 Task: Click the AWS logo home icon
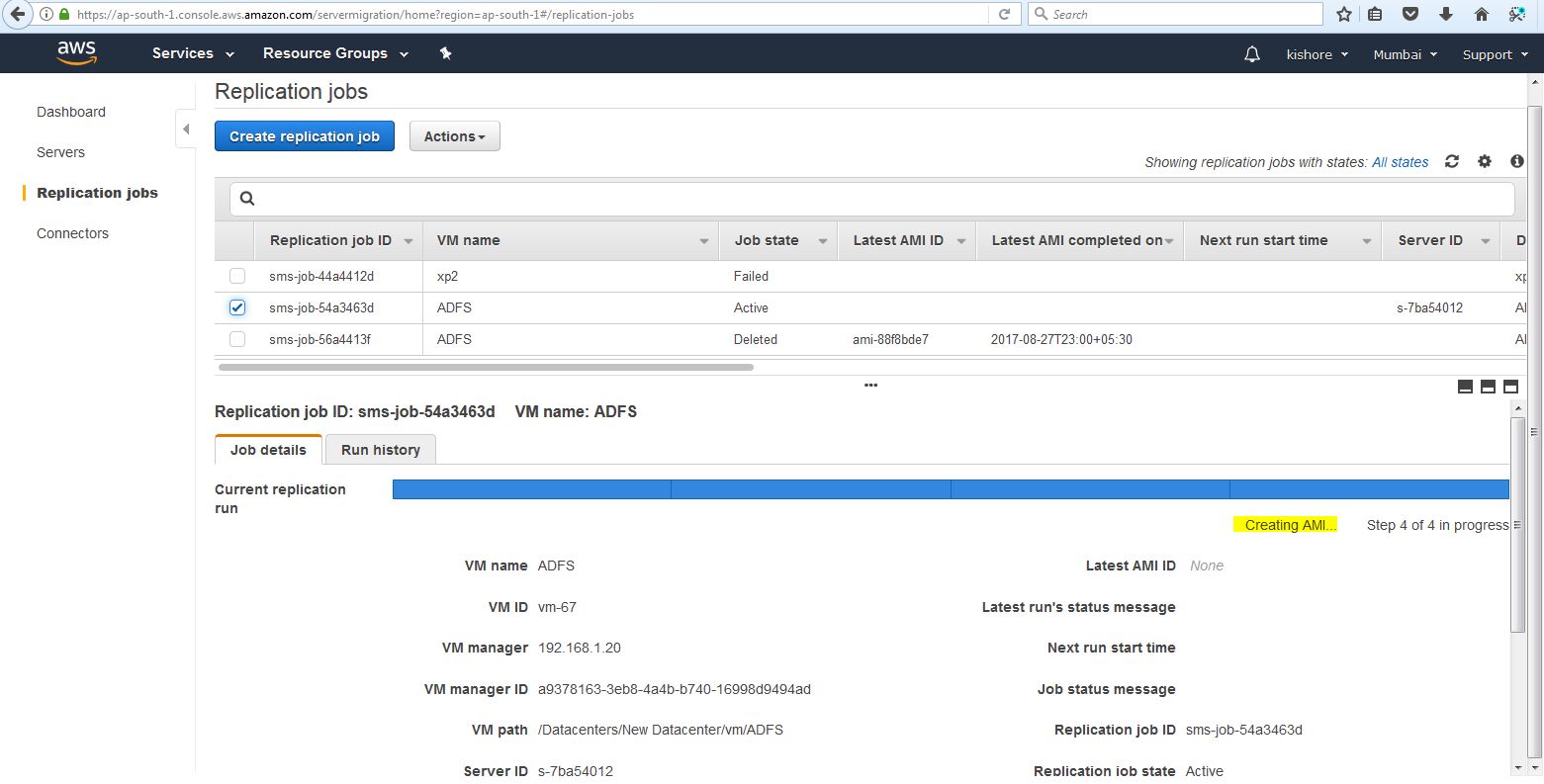(76, 53)
